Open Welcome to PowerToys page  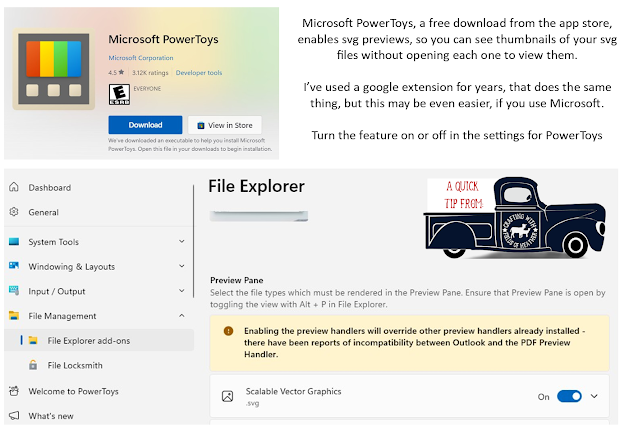[78, 390]
